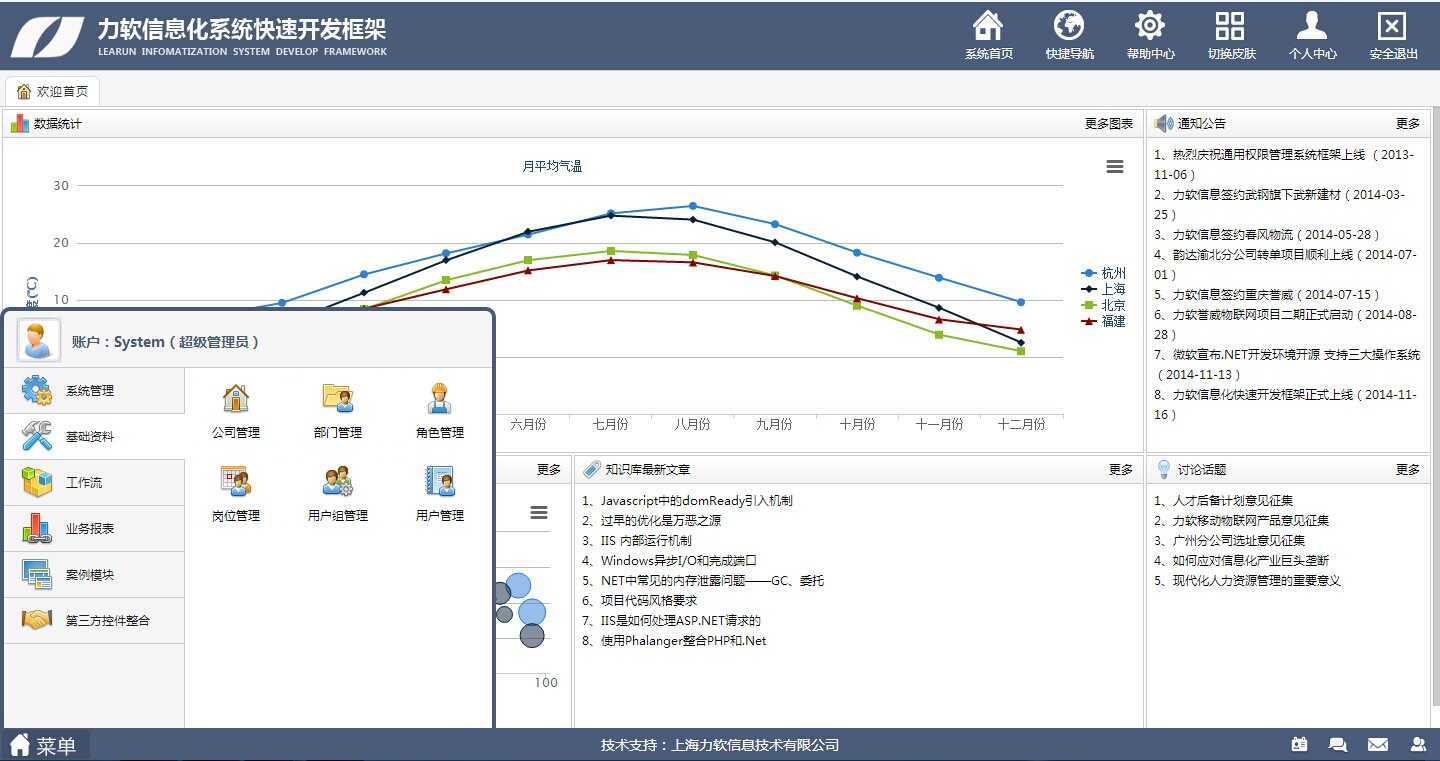Click the users group icon in footer
Image resolution: width=1440 pixels, height=761 pixels.
(1418, 744)
